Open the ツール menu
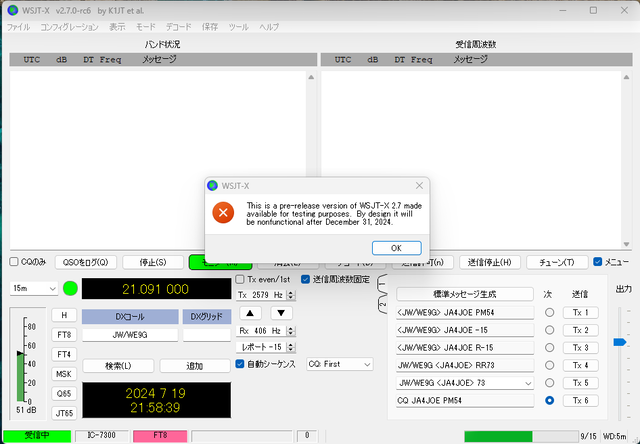The width and height of the screenshot is (640, 444). pyautogui.click(x=239, y=27)
